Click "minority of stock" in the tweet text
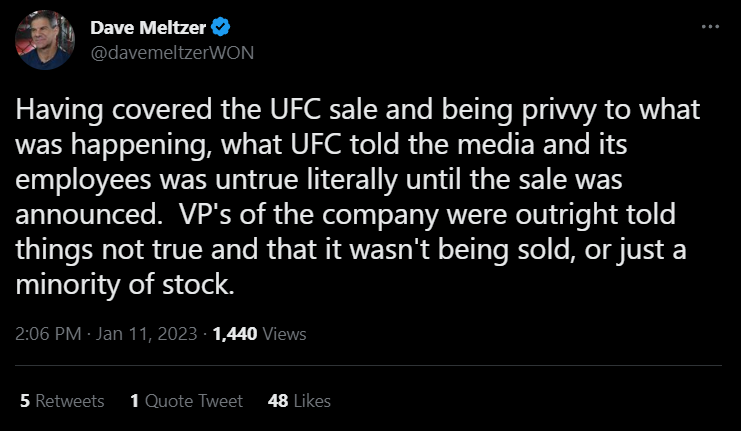Screen dimensions: 741x431 point(126,283)
